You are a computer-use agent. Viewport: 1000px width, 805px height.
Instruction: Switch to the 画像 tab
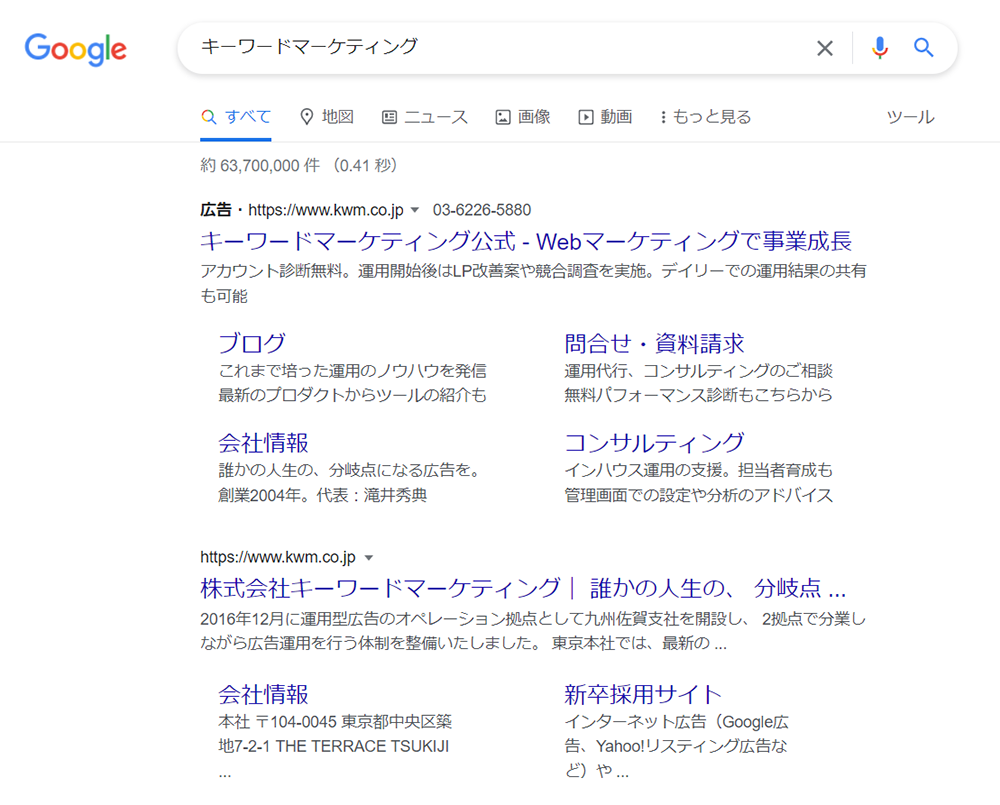click(523, 117)
